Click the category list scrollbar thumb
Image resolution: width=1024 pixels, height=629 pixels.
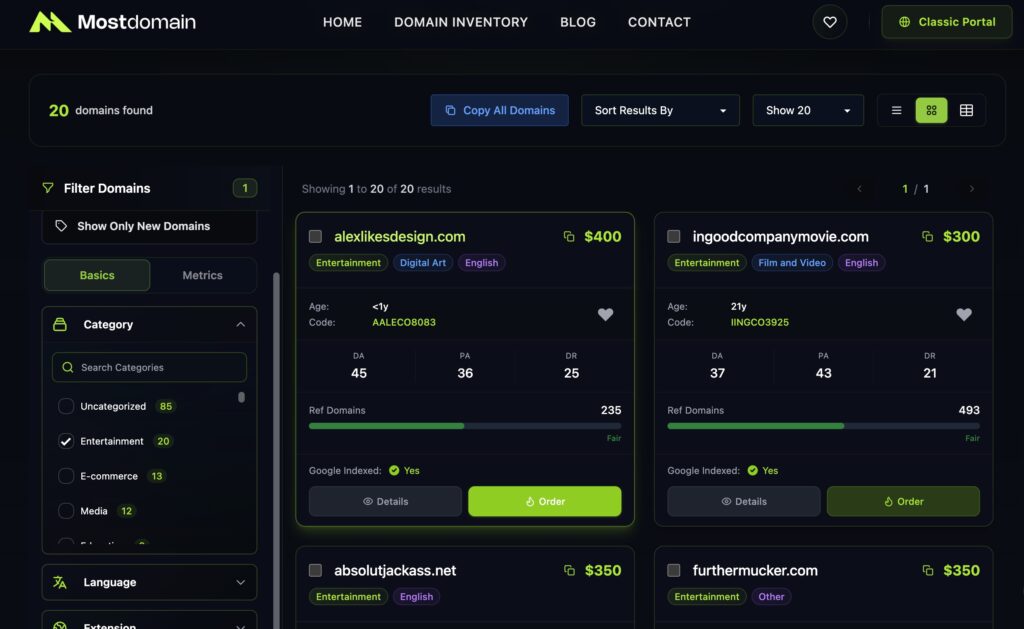click(242, 397)
